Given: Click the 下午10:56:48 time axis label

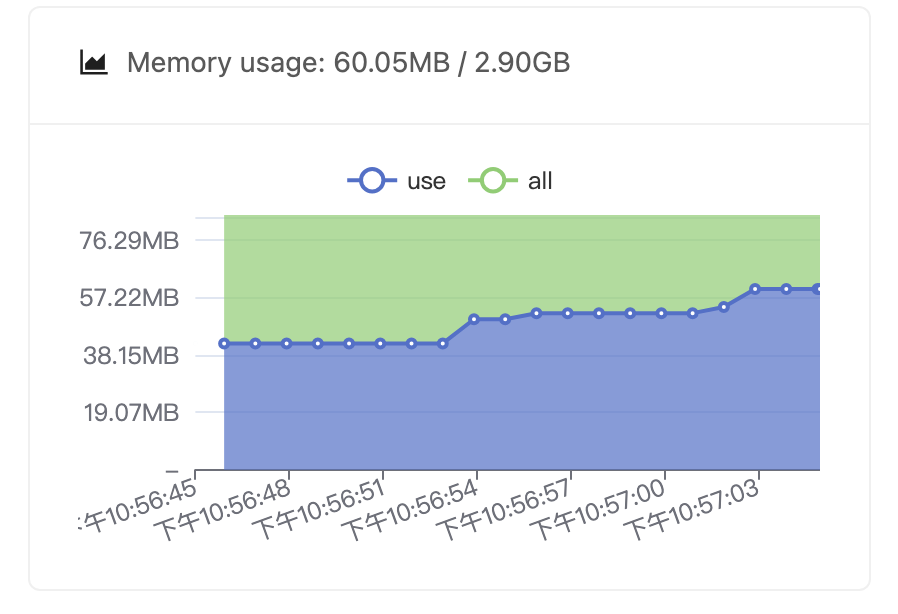Looking at the screenshot, I should point(222,509).
